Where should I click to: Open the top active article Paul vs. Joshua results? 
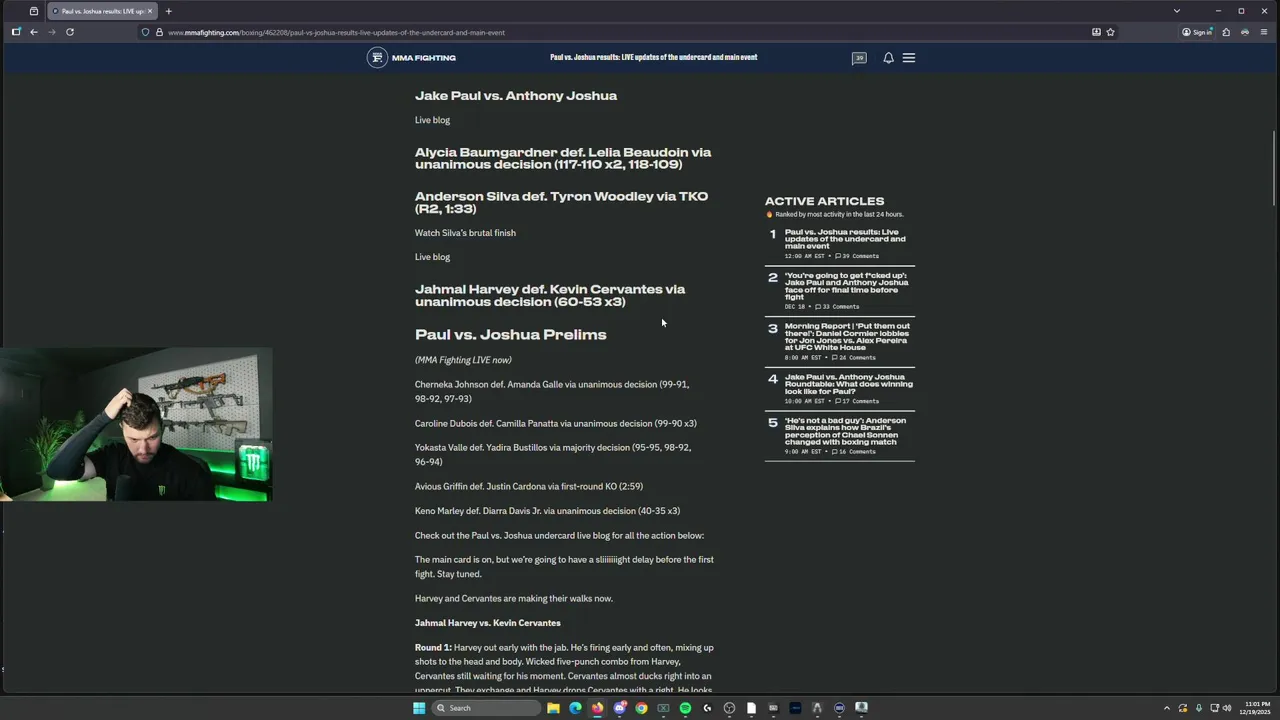pos(845,239)
